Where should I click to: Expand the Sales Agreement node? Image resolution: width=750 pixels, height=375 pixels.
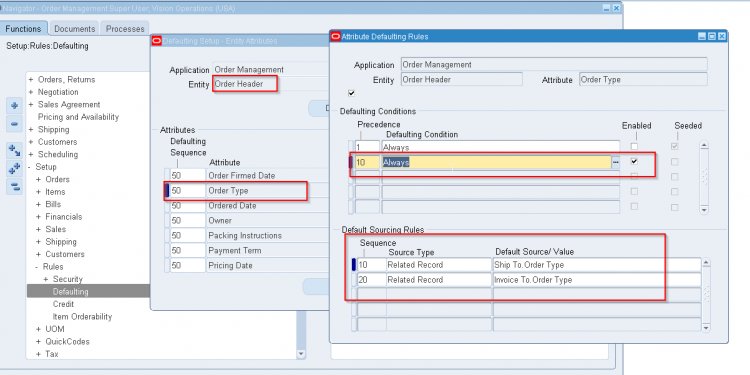31,104
